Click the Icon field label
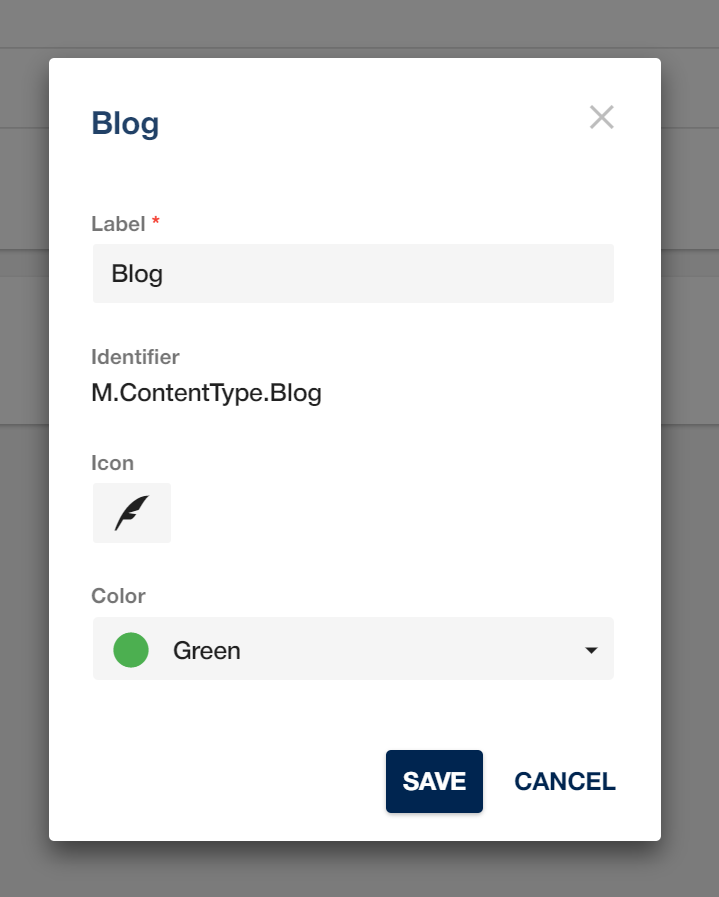719x897 pixels. [112, 462]
